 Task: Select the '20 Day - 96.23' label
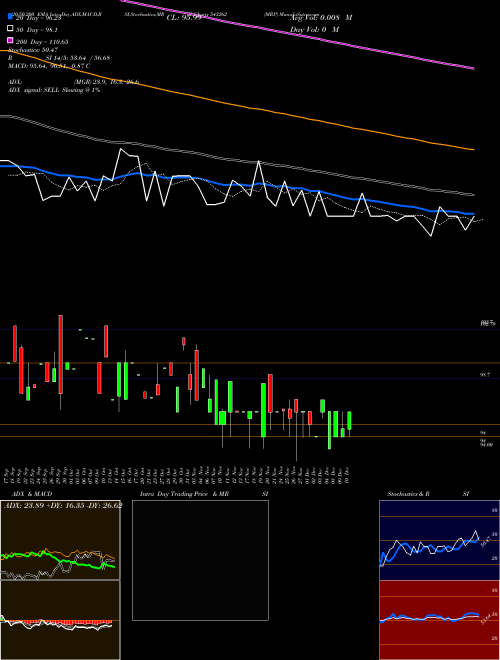pos(39,18)
